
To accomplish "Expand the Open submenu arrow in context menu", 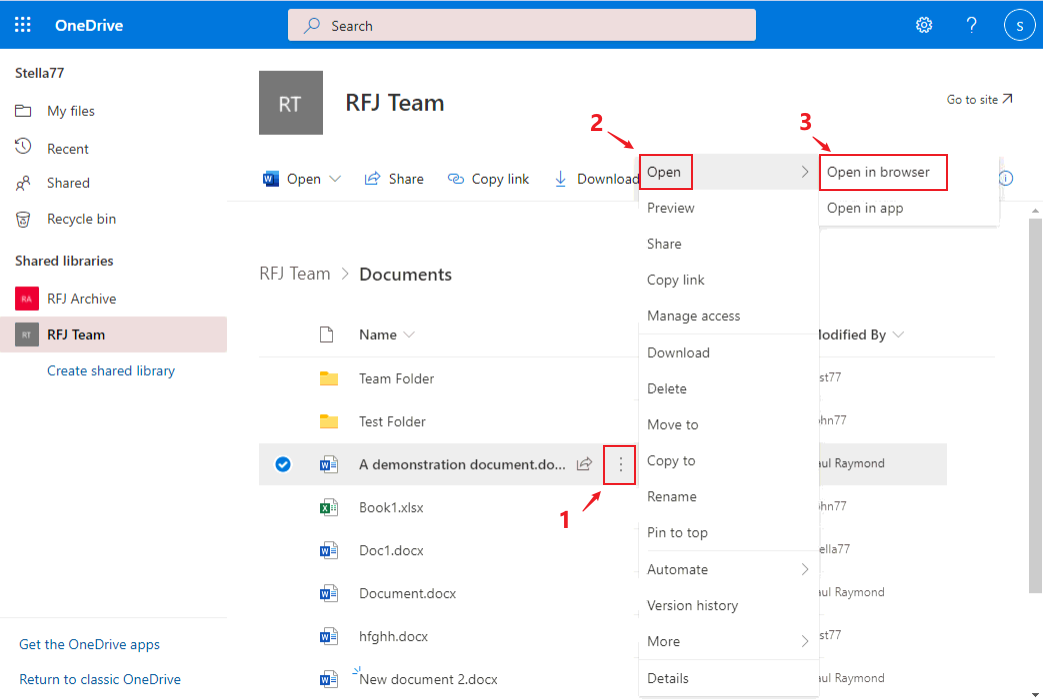I will coord(805,172).
